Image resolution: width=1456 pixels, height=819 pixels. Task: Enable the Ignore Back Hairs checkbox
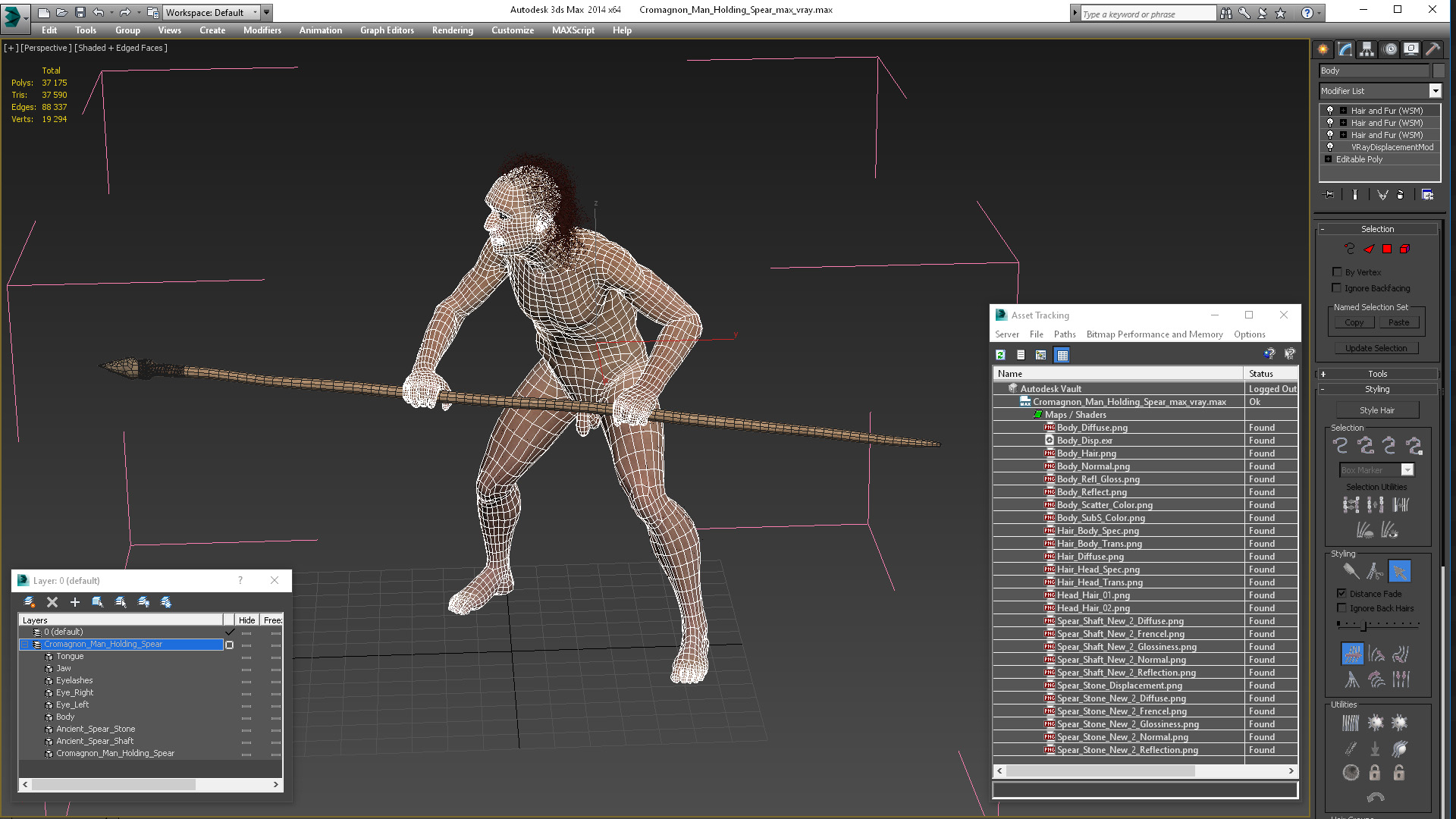click(x=1341, y=608)
